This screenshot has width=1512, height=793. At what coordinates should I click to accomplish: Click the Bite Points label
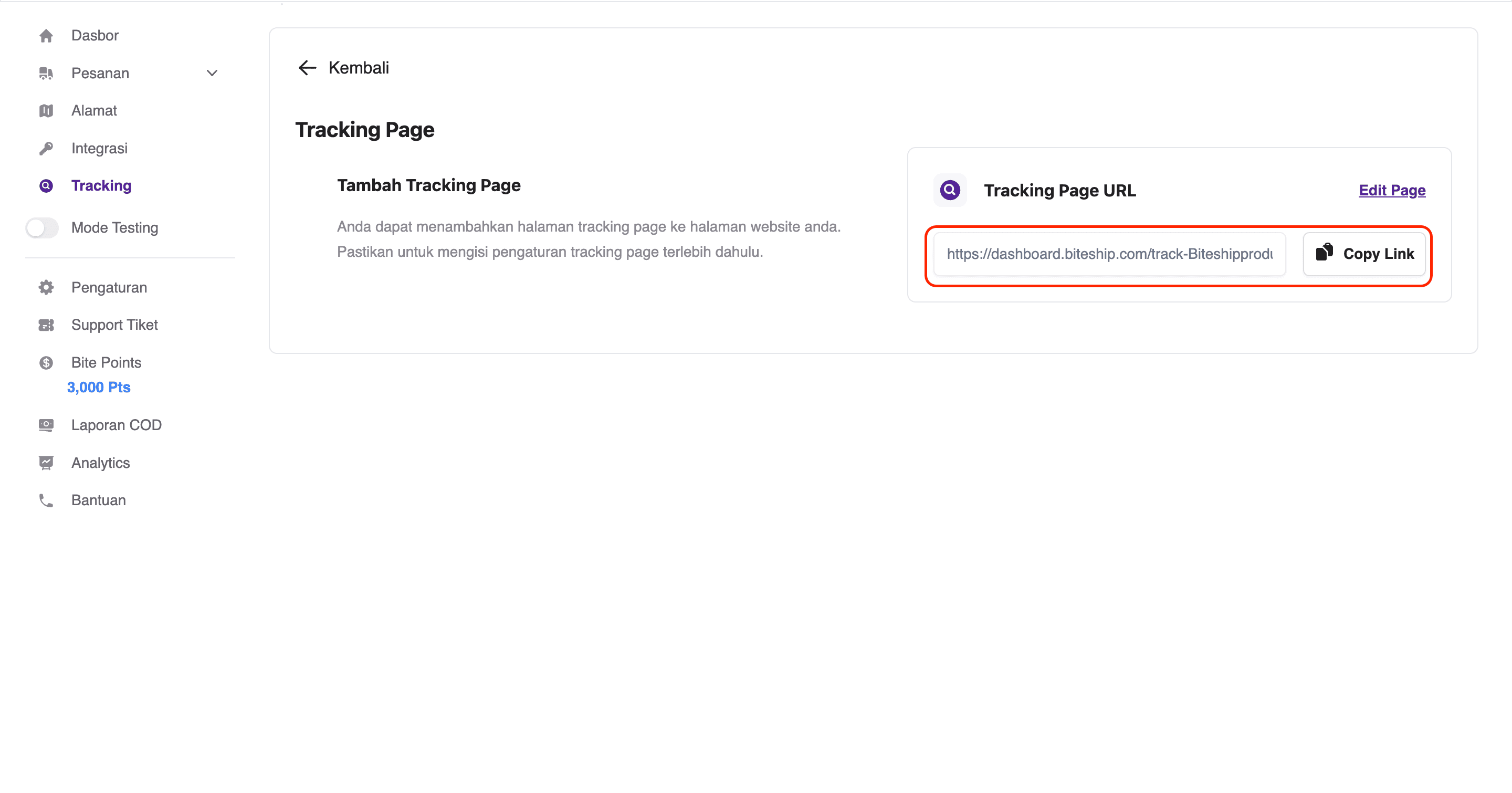pyautogui.click(x=106, y=363)
